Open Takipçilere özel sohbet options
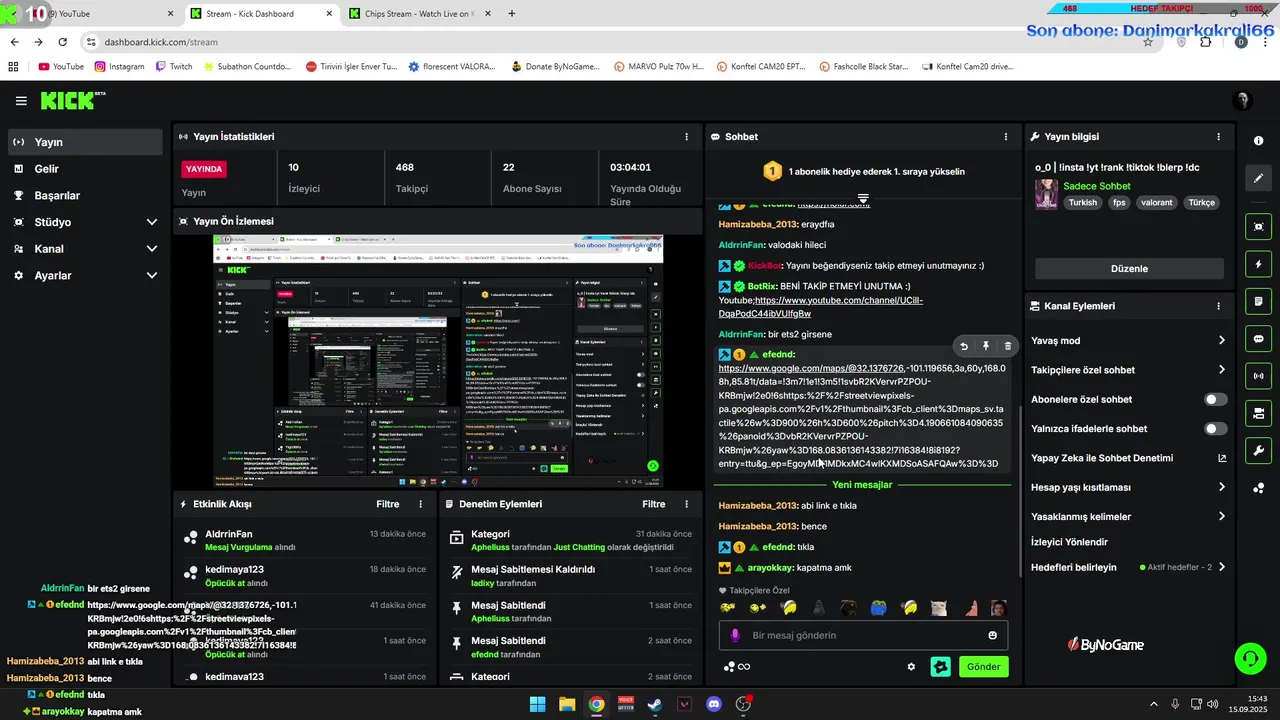Screen dimensions: 1280x720 pyautogui.click(x=1128, y=370)
